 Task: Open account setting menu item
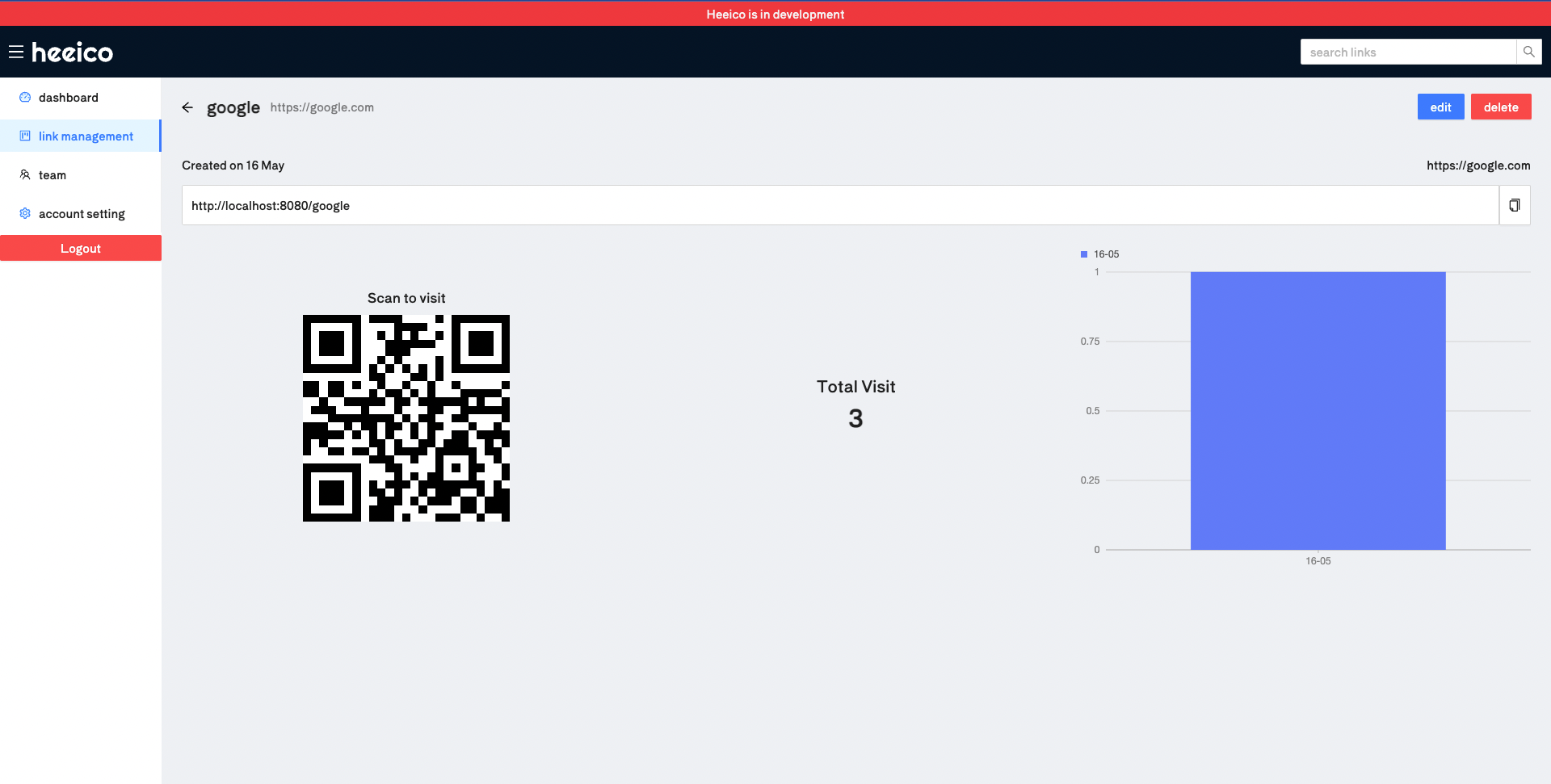click(x=80, y=214)
